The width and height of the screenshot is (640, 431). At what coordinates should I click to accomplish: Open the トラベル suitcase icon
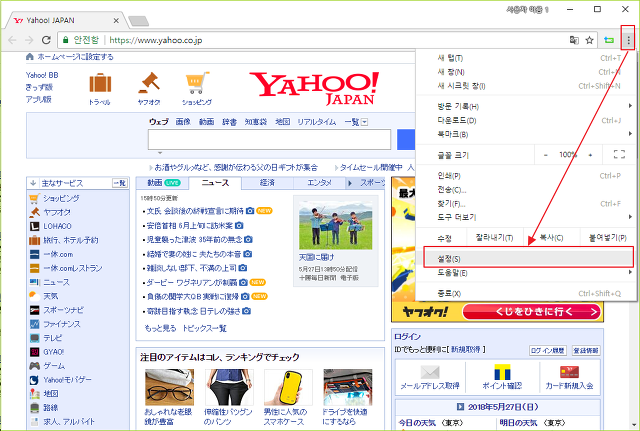(x=100, y=83)
